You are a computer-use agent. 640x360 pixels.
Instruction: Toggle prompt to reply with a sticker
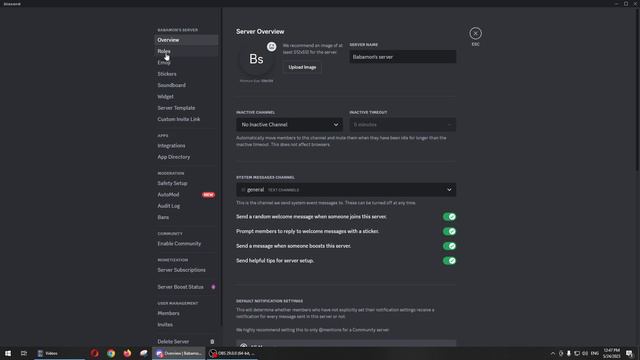click(x=449, y=231)
